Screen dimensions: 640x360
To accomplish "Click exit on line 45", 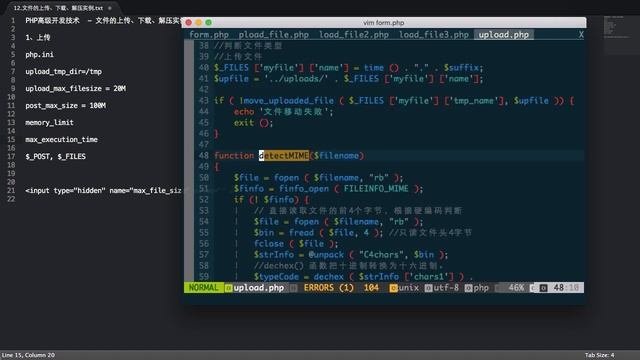I will (x=244, y=122).
